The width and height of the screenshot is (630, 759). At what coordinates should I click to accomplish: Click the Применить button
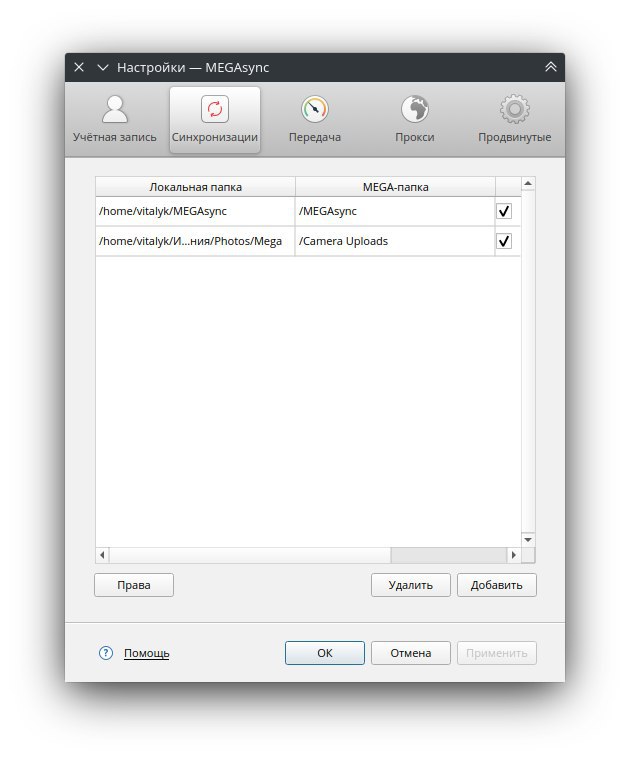point(496,653)
